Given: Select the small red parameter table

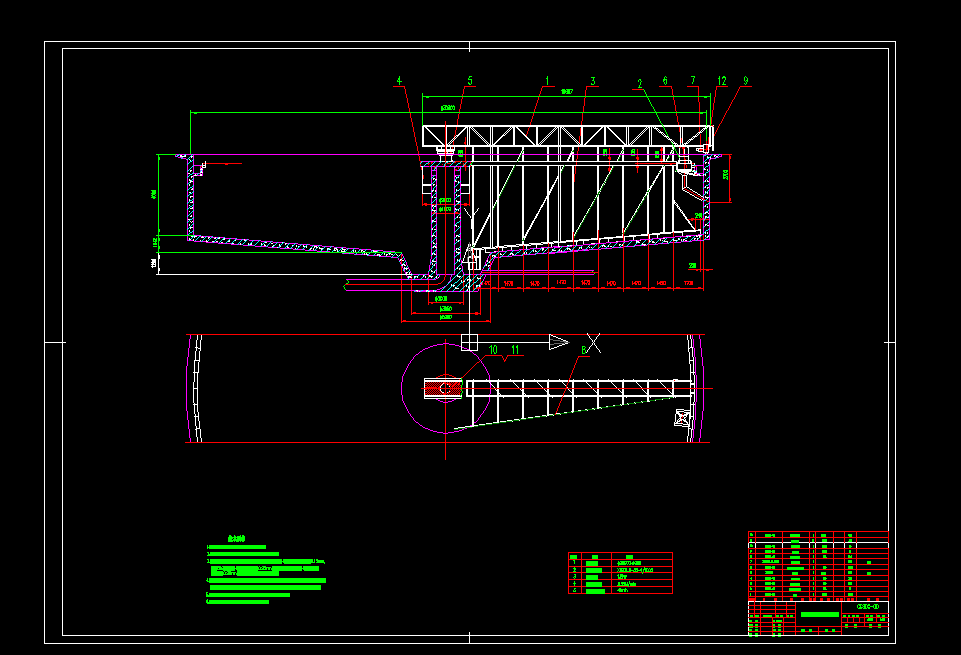Looking at the screenshot, I should coord(620,573).
